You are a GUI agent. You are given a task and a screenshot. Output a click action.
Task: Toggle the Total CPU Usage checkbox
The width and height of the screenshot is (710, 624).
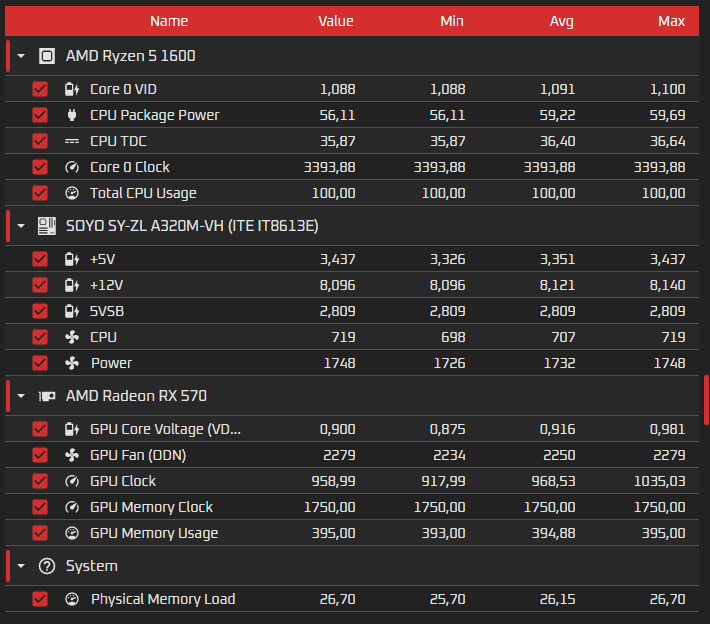tap(40, 193)
